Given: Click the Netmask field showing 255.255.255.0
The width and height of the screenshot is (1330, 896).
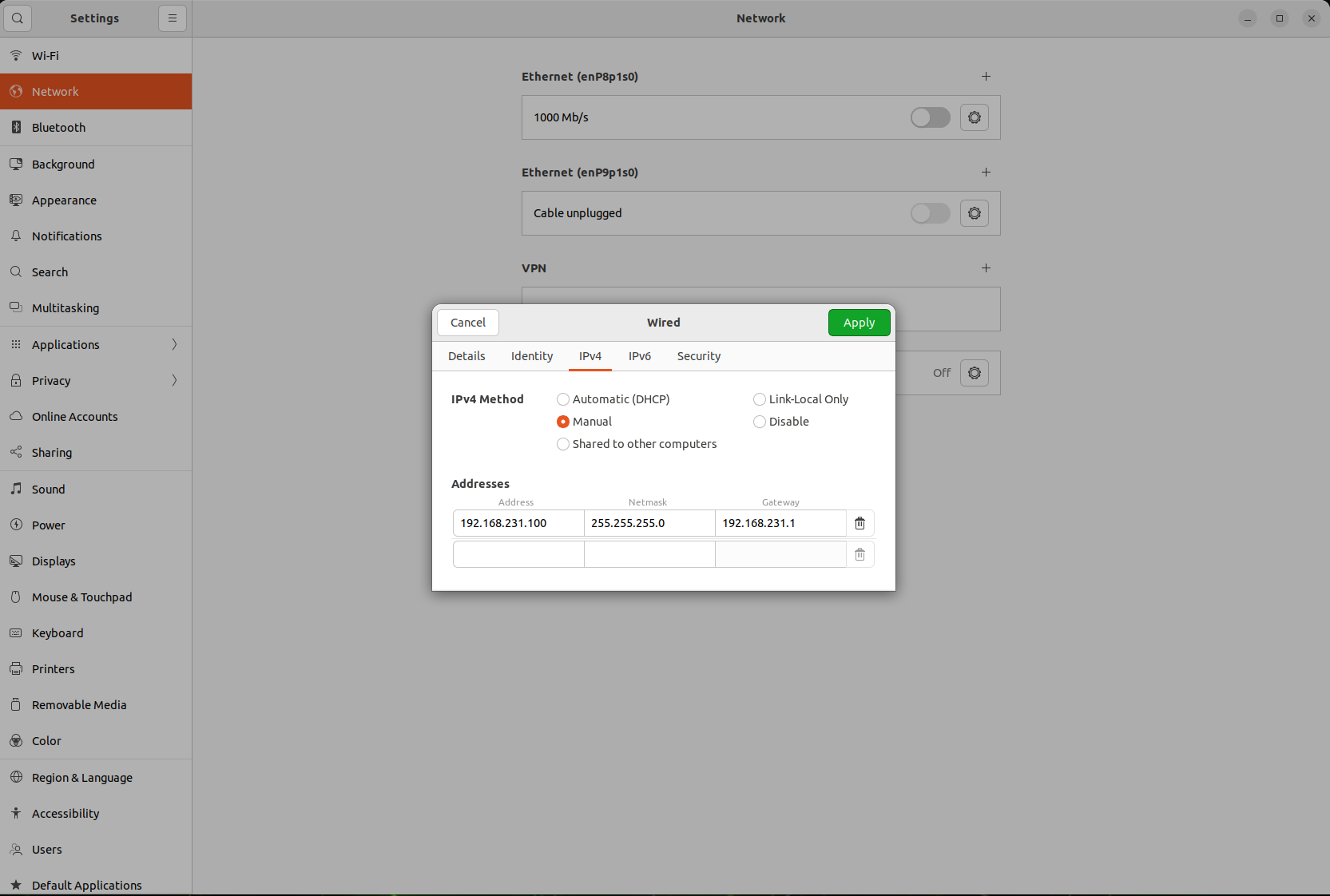Looking at the screenshot, I should (x=649, y=523).
